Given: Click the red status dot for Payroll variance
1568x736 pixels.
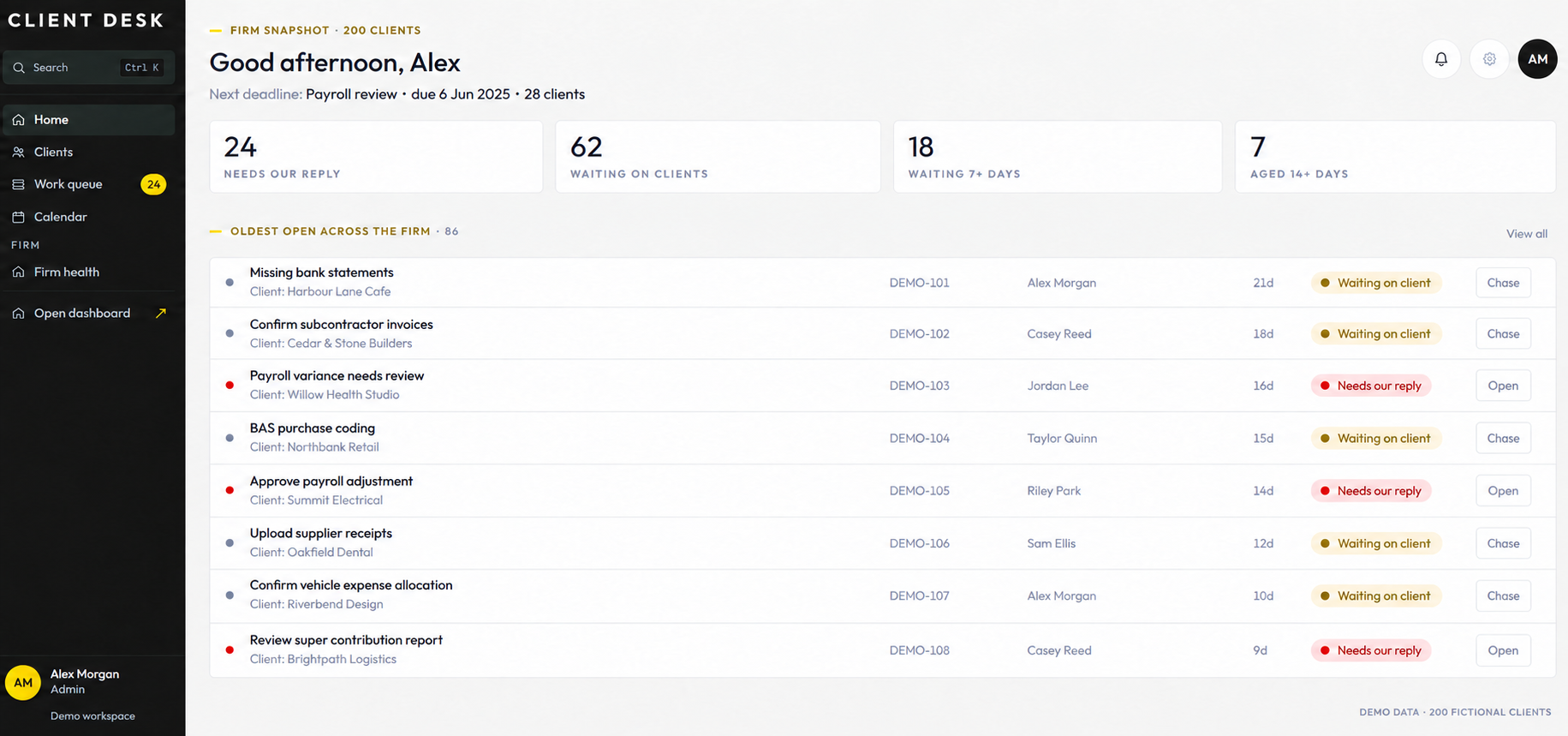Looking at the screenshot, I should (230, 386).
